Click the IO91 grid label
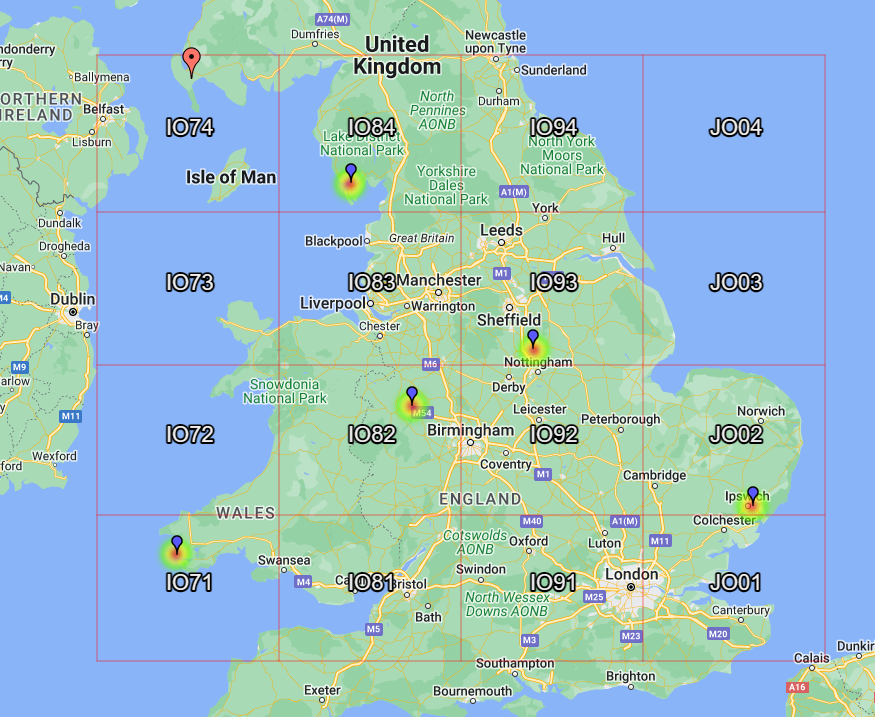 pyautogui.click(x=552, y=583)
